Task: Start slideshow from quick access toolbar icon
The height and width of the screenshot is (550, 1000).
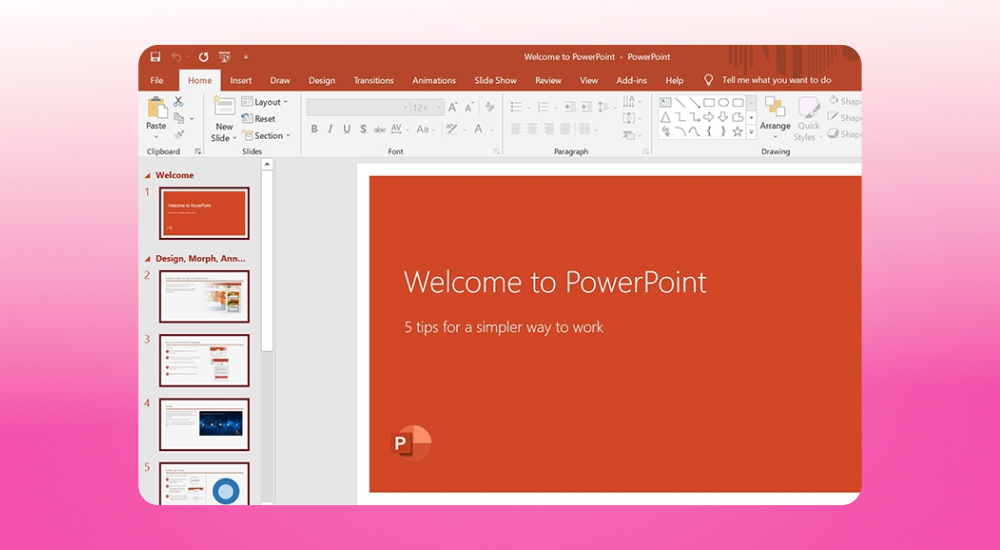Action: [224, 57]
